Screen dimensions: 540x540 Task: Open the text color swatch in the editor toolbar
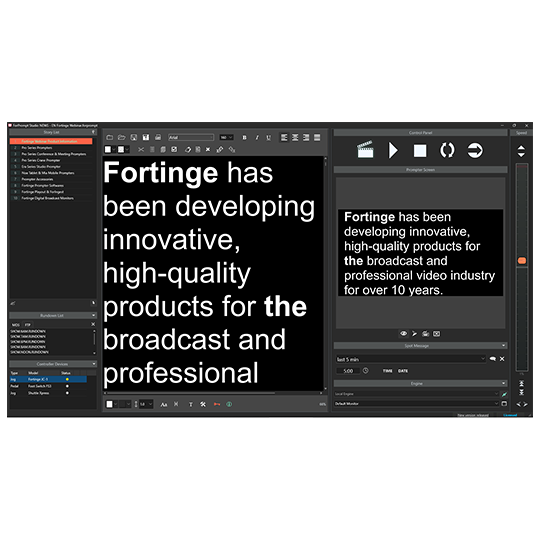pos(110,149)
